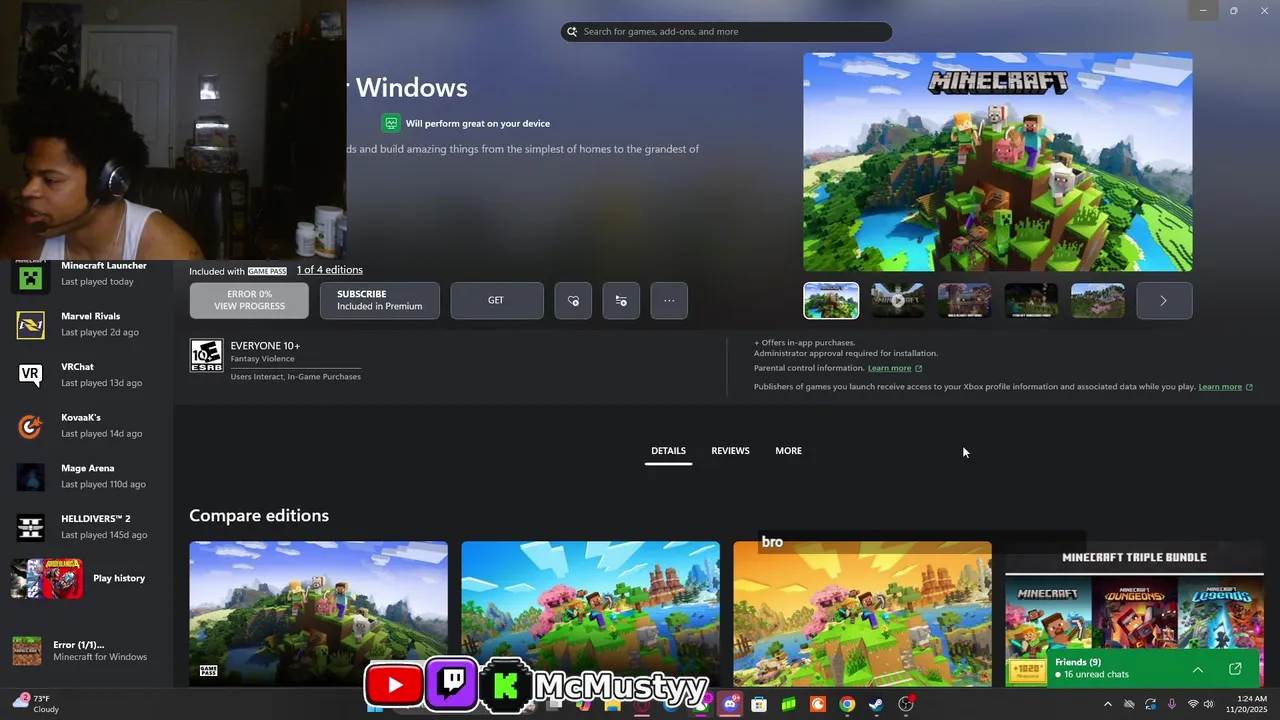Open publishers data Learn more link
1280x720 pixels.
1220,387
